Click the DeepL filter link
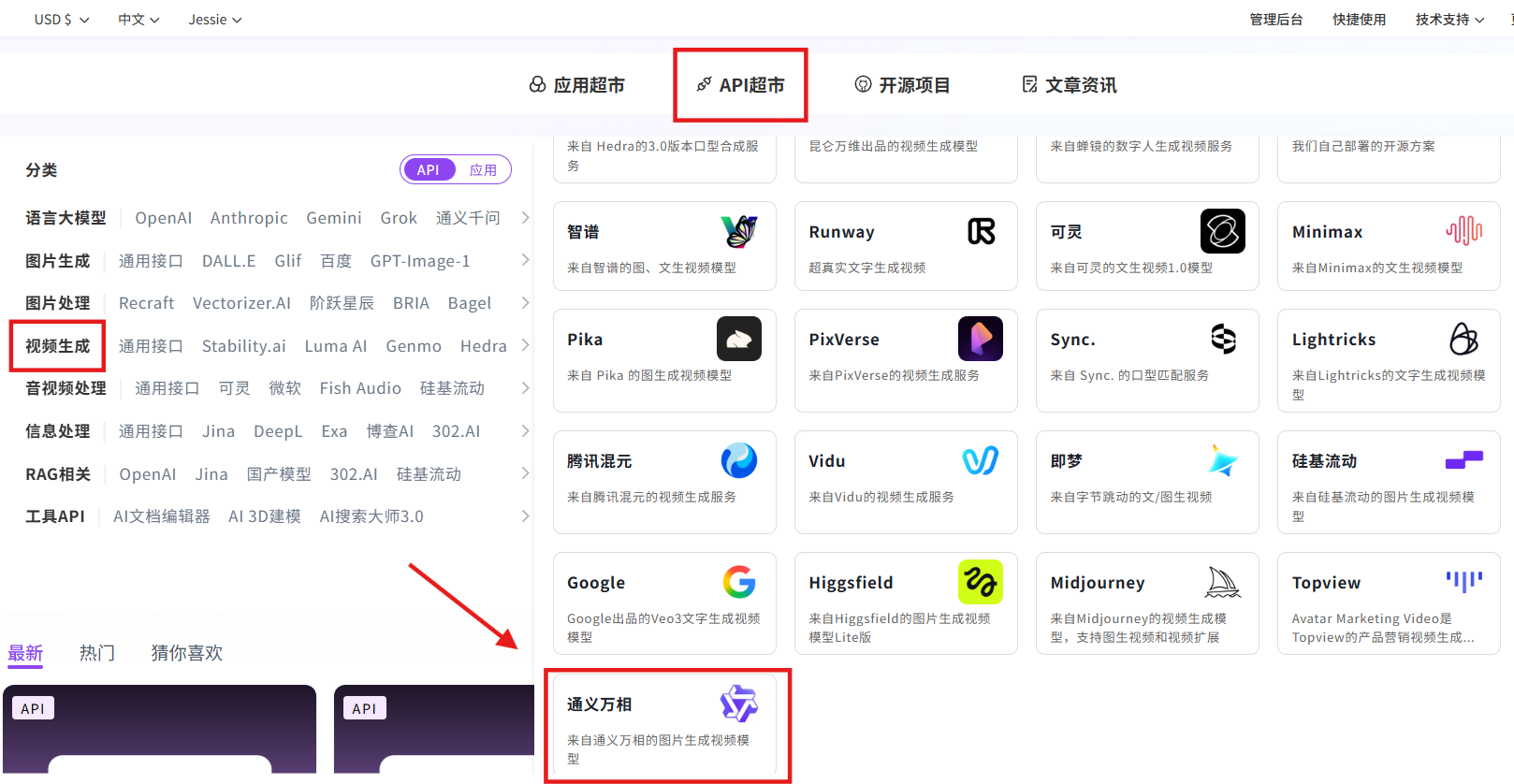Viewport: 1514px width, 784px height. click(278, 430)
